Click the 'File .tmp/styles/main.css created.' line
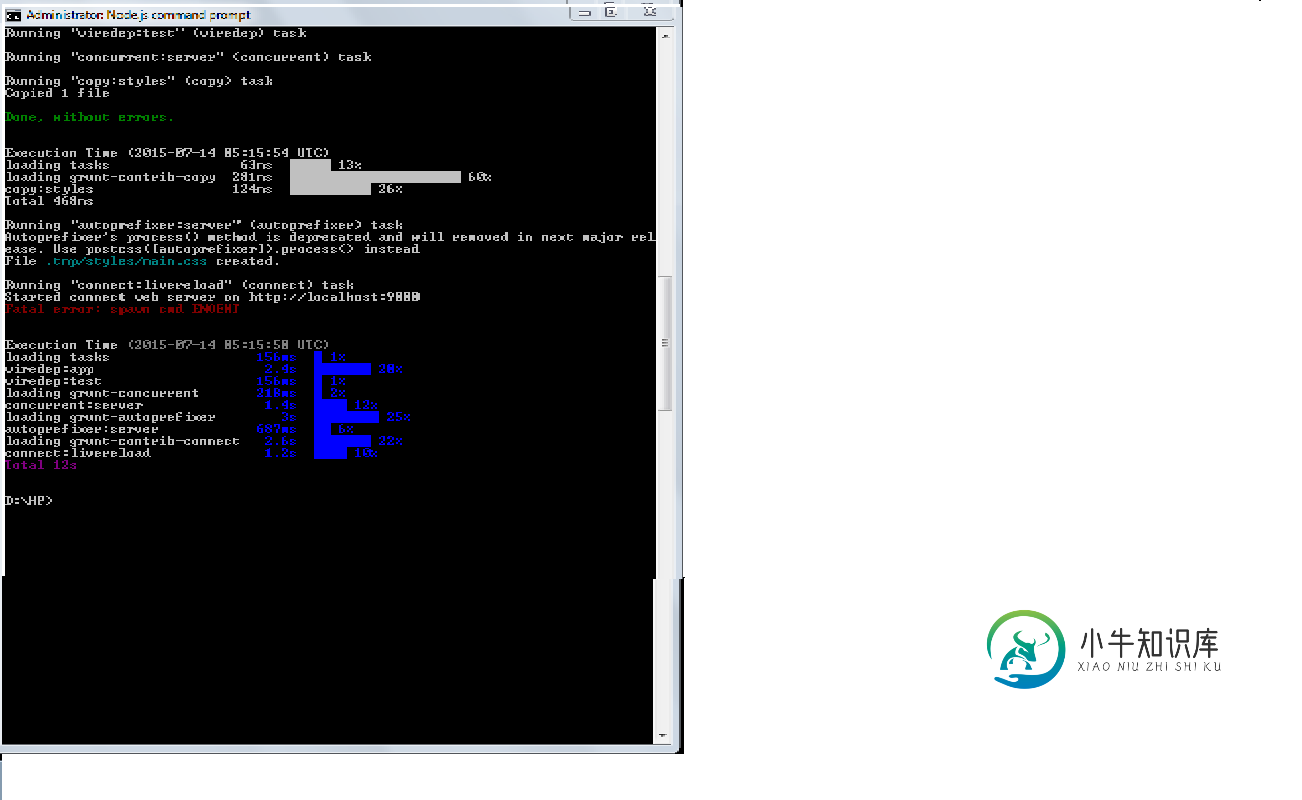This screenshot has height=800, width=1302. tap(143, 261)
